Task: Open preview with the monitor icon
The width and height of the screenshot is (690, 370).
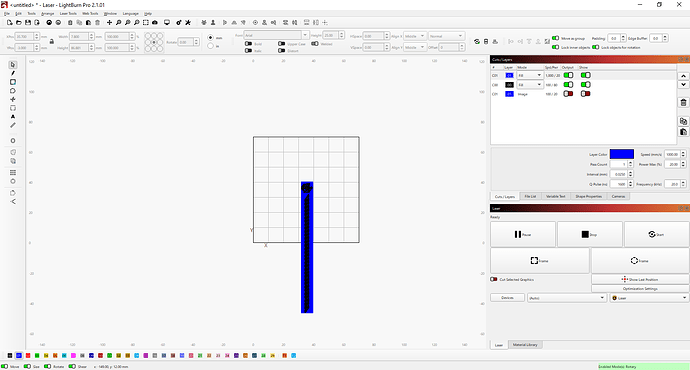Action: 167,22
